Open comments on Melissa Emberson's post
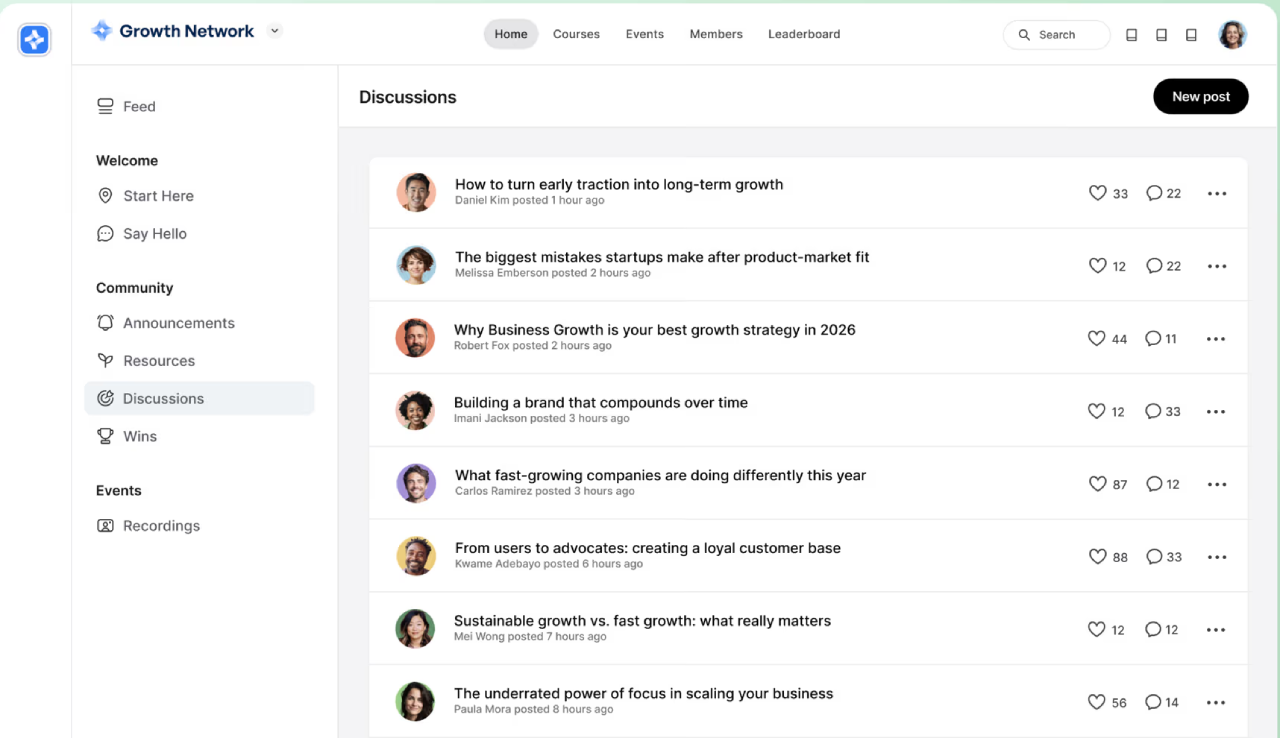 1153,266
